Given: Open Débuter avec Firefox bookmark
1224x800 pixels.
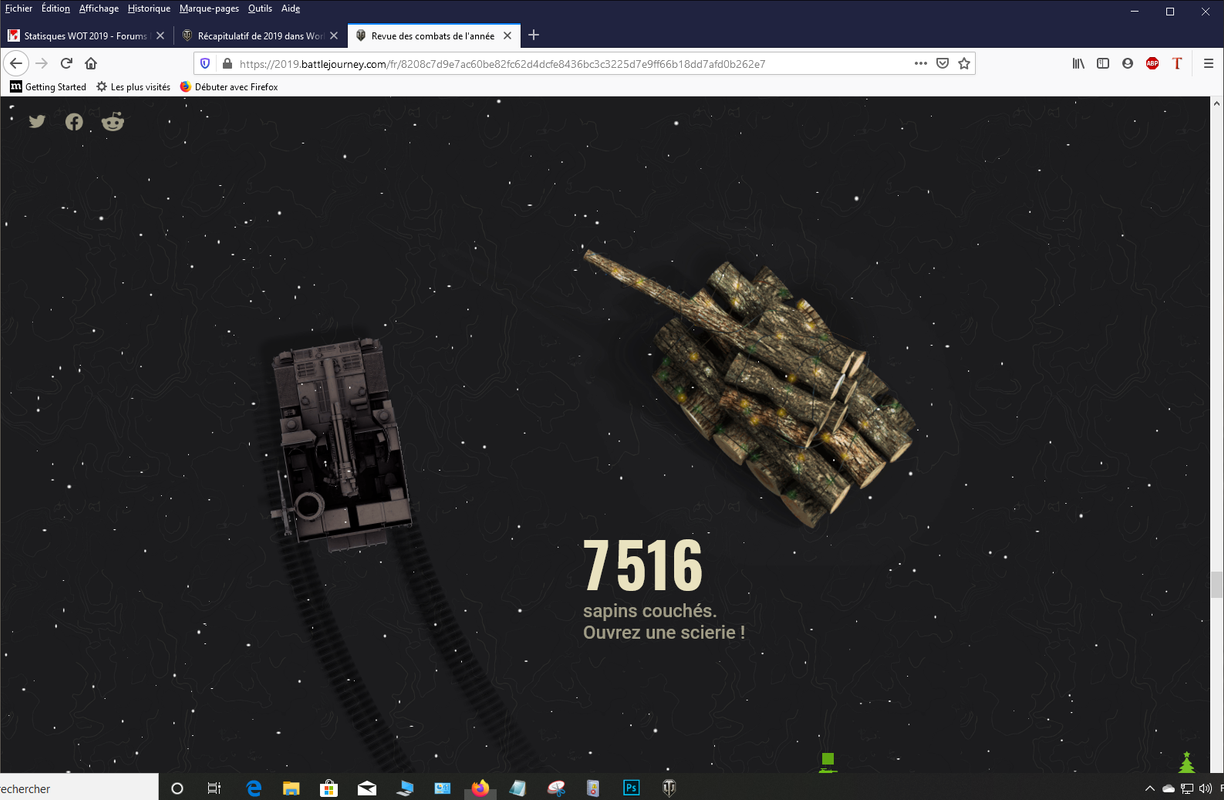Looking at the screenshot, I should coord(229,87).
